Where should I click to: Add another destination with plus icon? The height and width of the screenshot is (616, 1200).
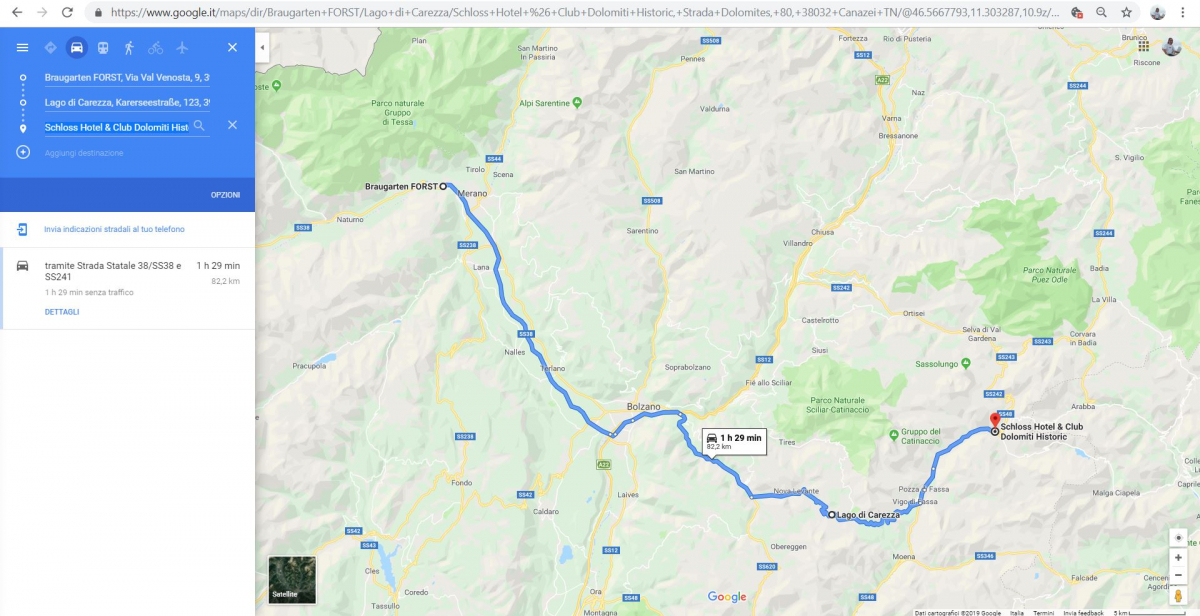click(x=22, y=152)
